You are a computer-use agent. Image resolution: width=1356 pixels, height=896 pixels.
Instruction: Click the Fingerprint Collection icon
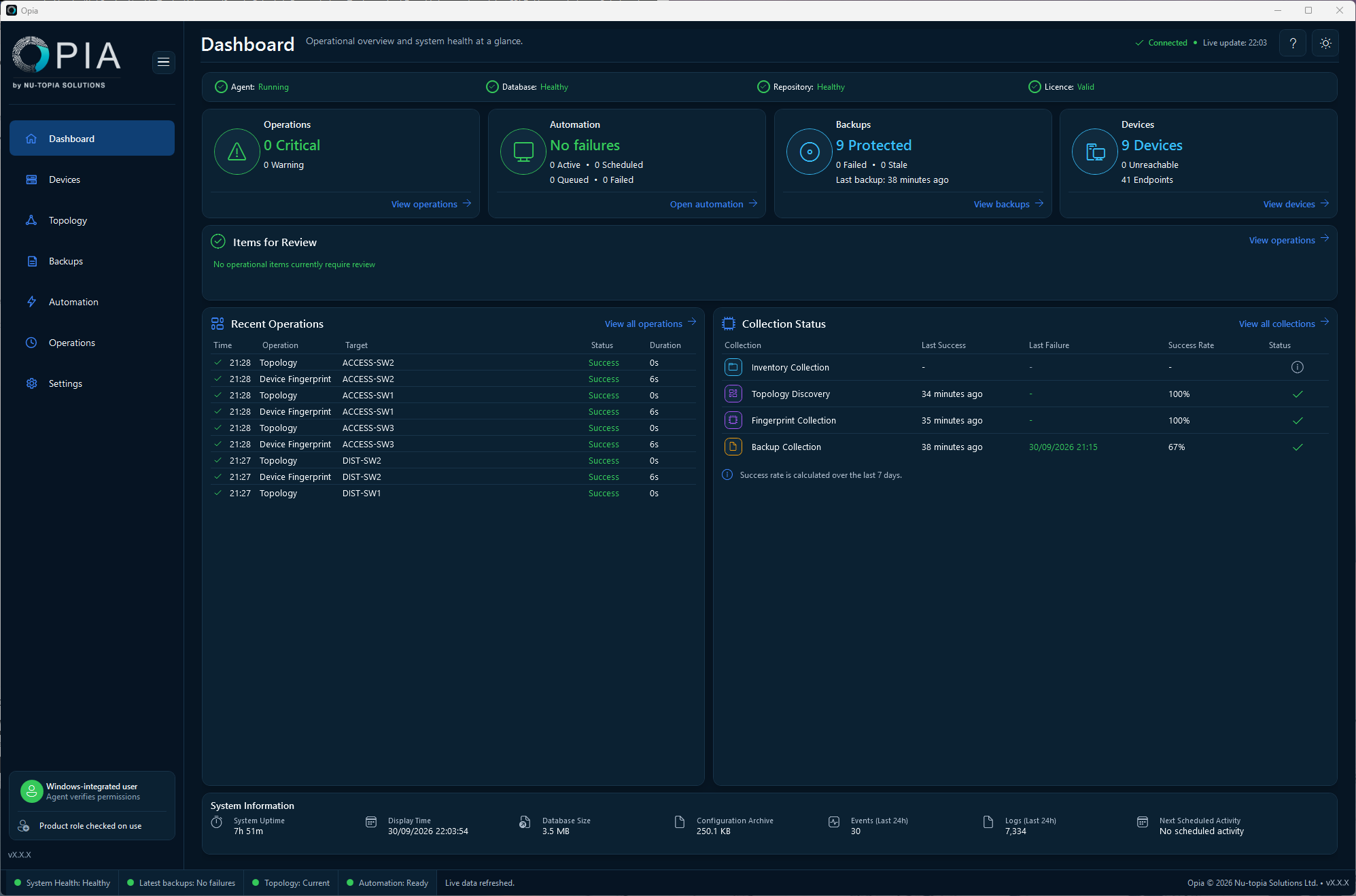pyautogui.click(x=733, y=420)
